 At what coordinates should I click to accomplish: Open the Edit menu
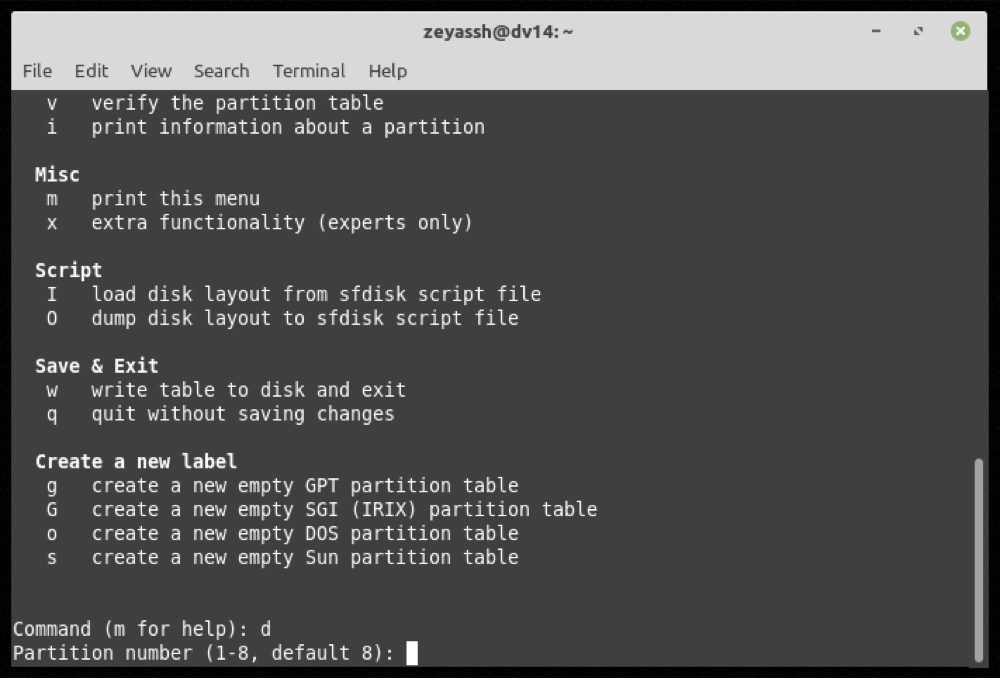(x=91, y=71)
